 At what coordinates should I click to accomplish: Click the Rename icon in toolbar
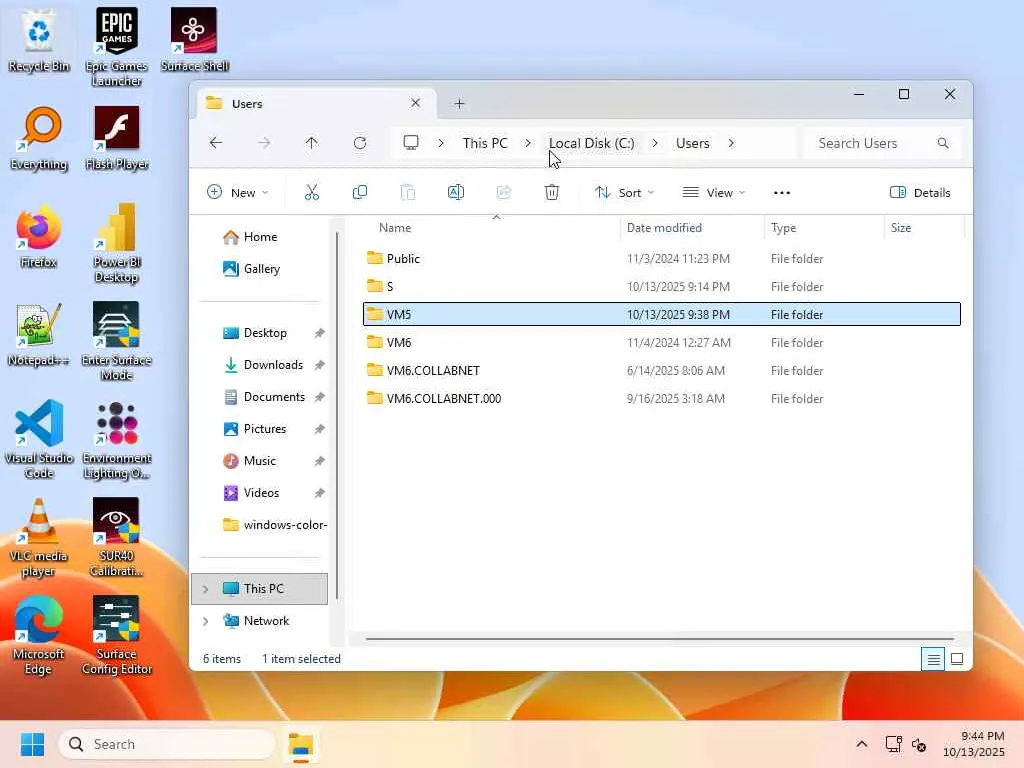(456, 192)
